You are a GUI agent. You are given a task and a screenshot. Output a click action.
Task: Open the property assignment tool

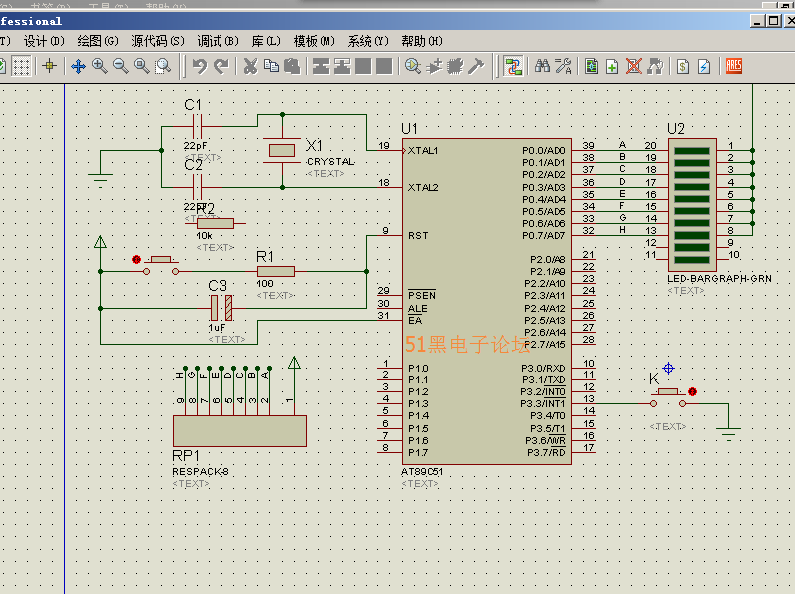click(563, 66)
